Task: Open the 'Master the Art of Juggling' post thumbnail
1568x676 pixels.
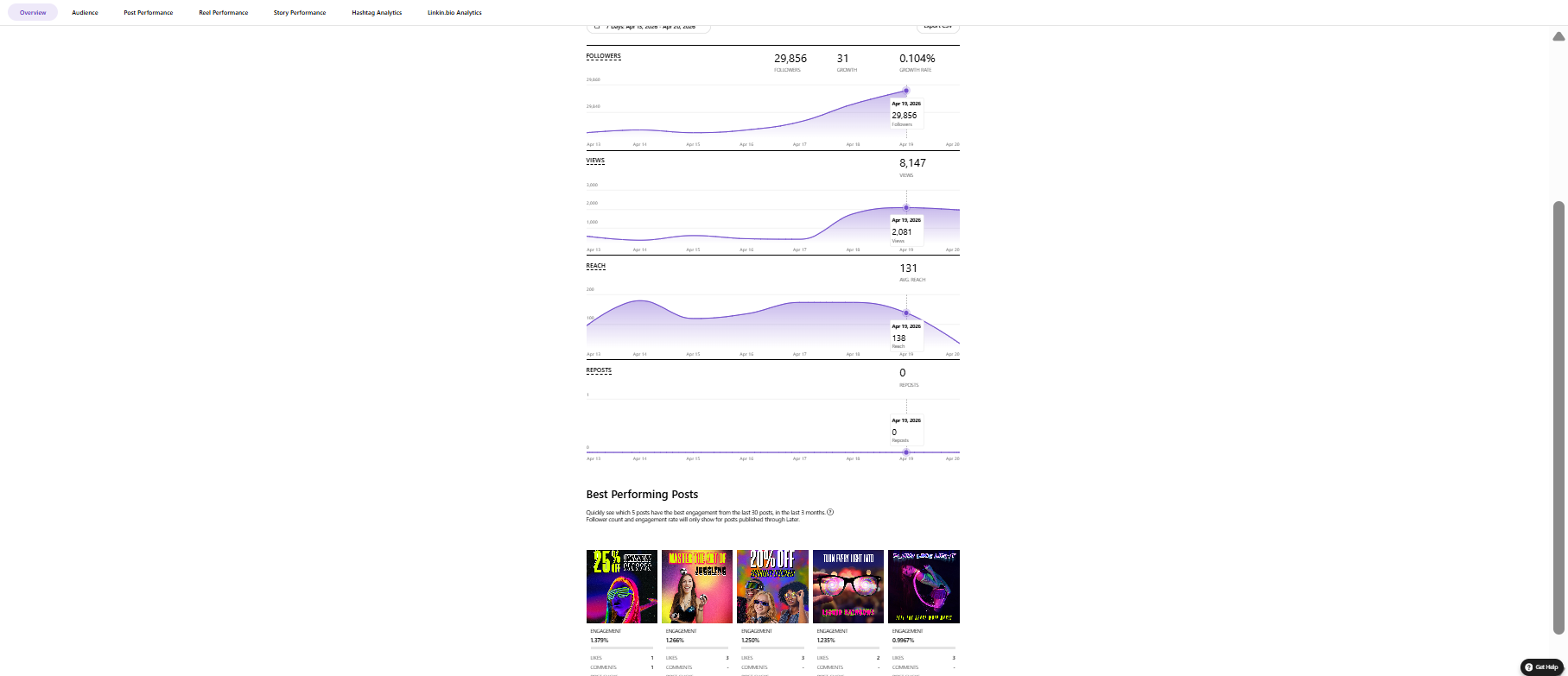Action: click(x=697, y=586)
